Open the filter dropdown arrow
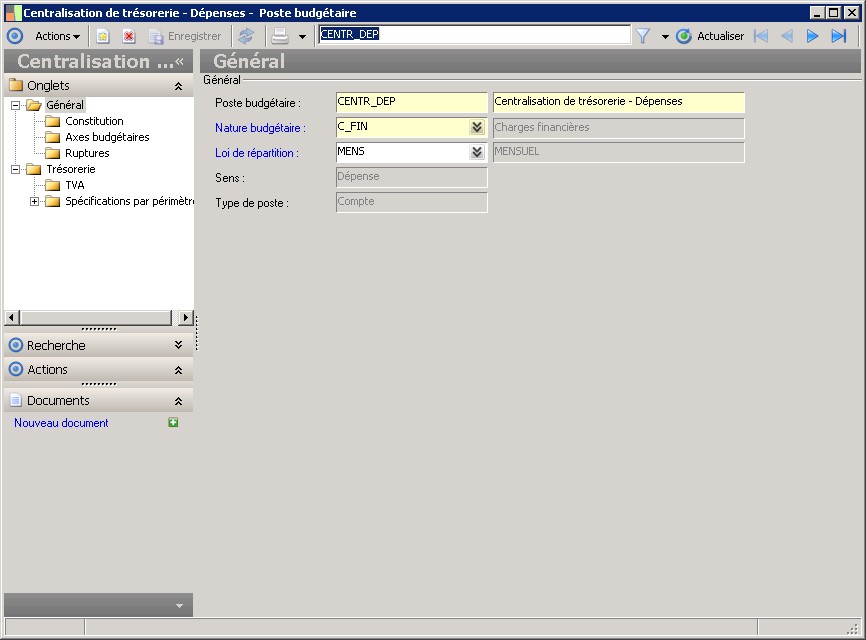The width and height of the screenshot is (866, 640). [665, 37]
